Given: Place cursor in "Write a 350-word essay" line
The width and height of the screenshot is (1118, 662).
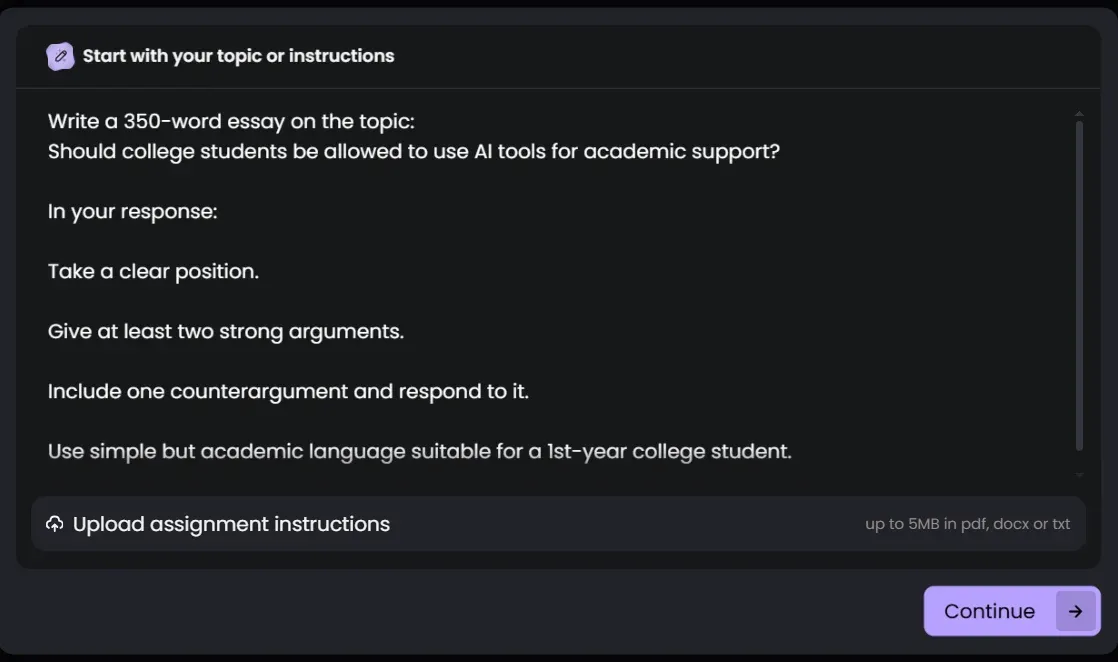Looking at the screenshot, I should [231, 122].
